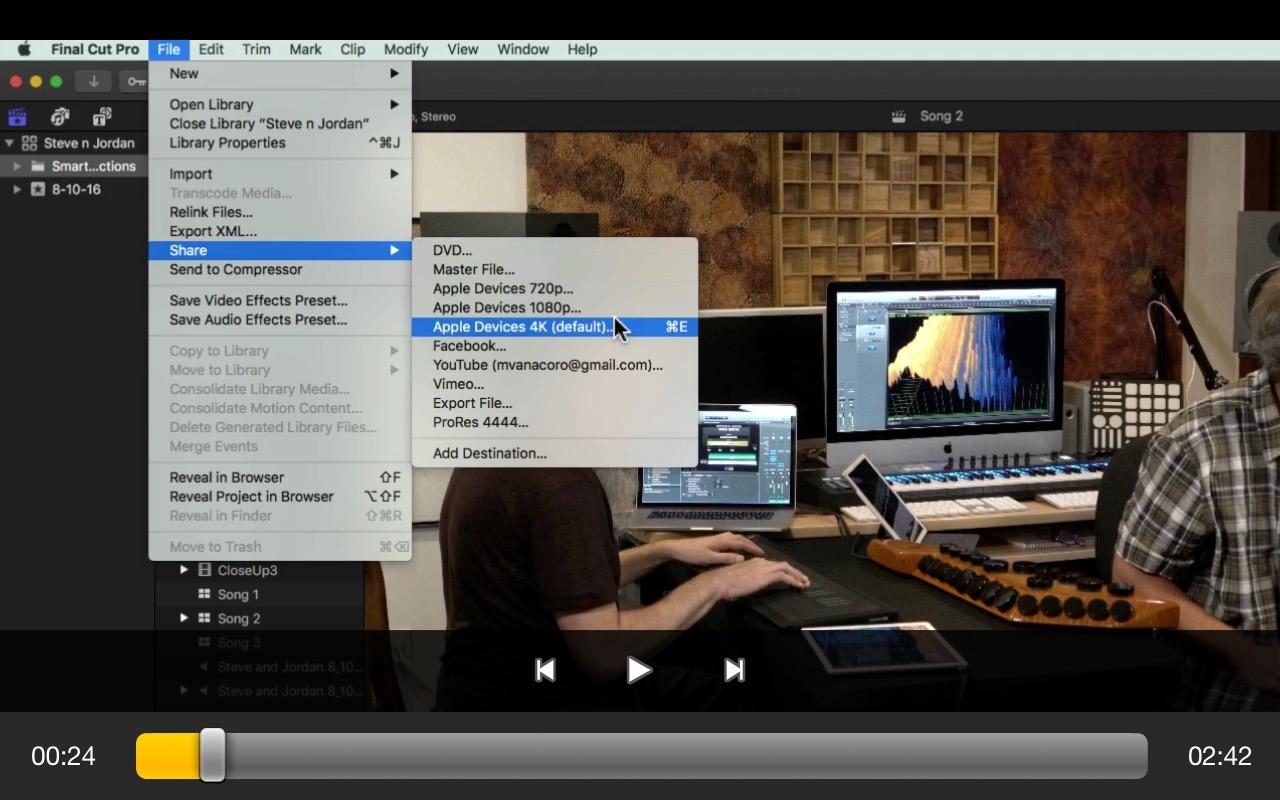Screen dimensions: 1280x800
Task: Click the CloseUp3 filmstrip icon
Action: pos(204,570)
